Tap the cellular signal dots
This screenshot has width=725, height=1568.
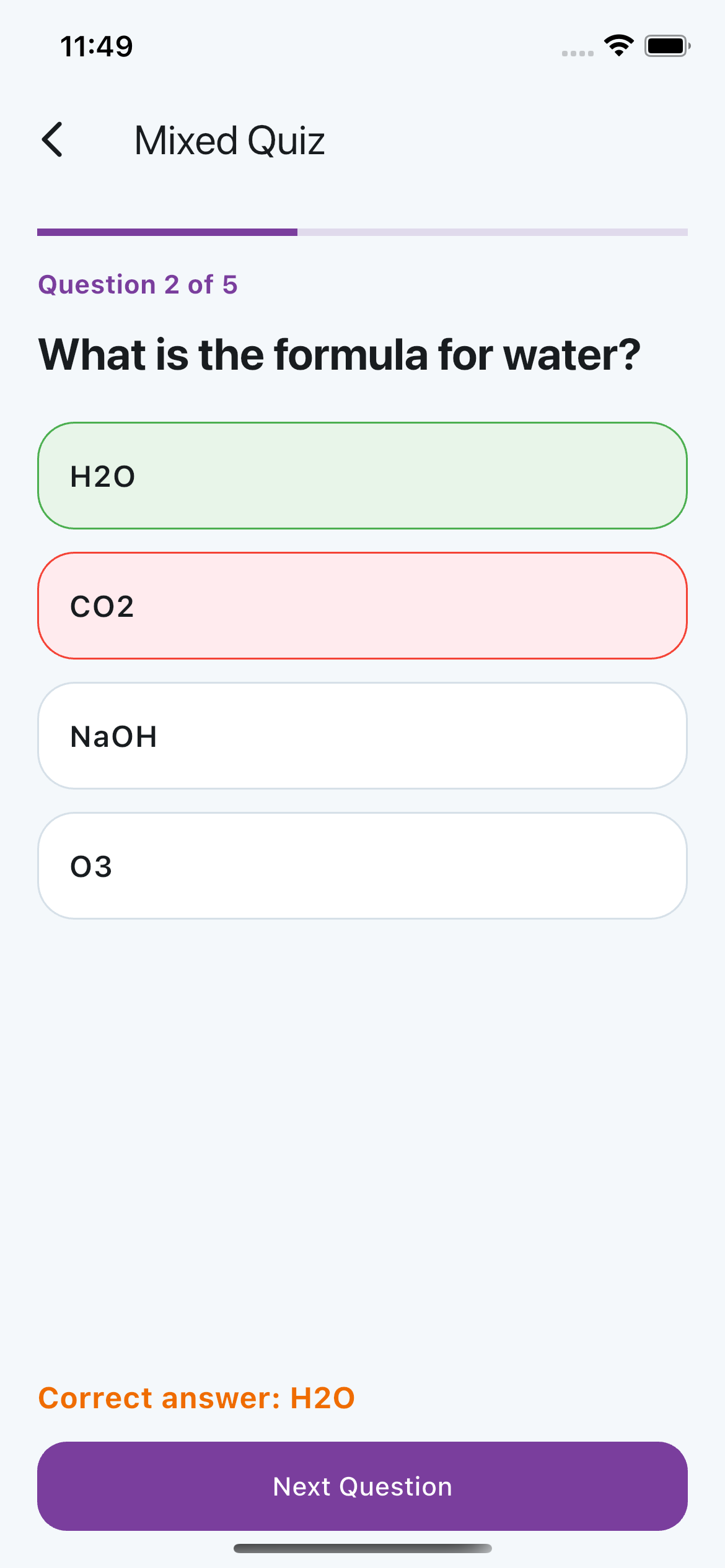point(578,53)
